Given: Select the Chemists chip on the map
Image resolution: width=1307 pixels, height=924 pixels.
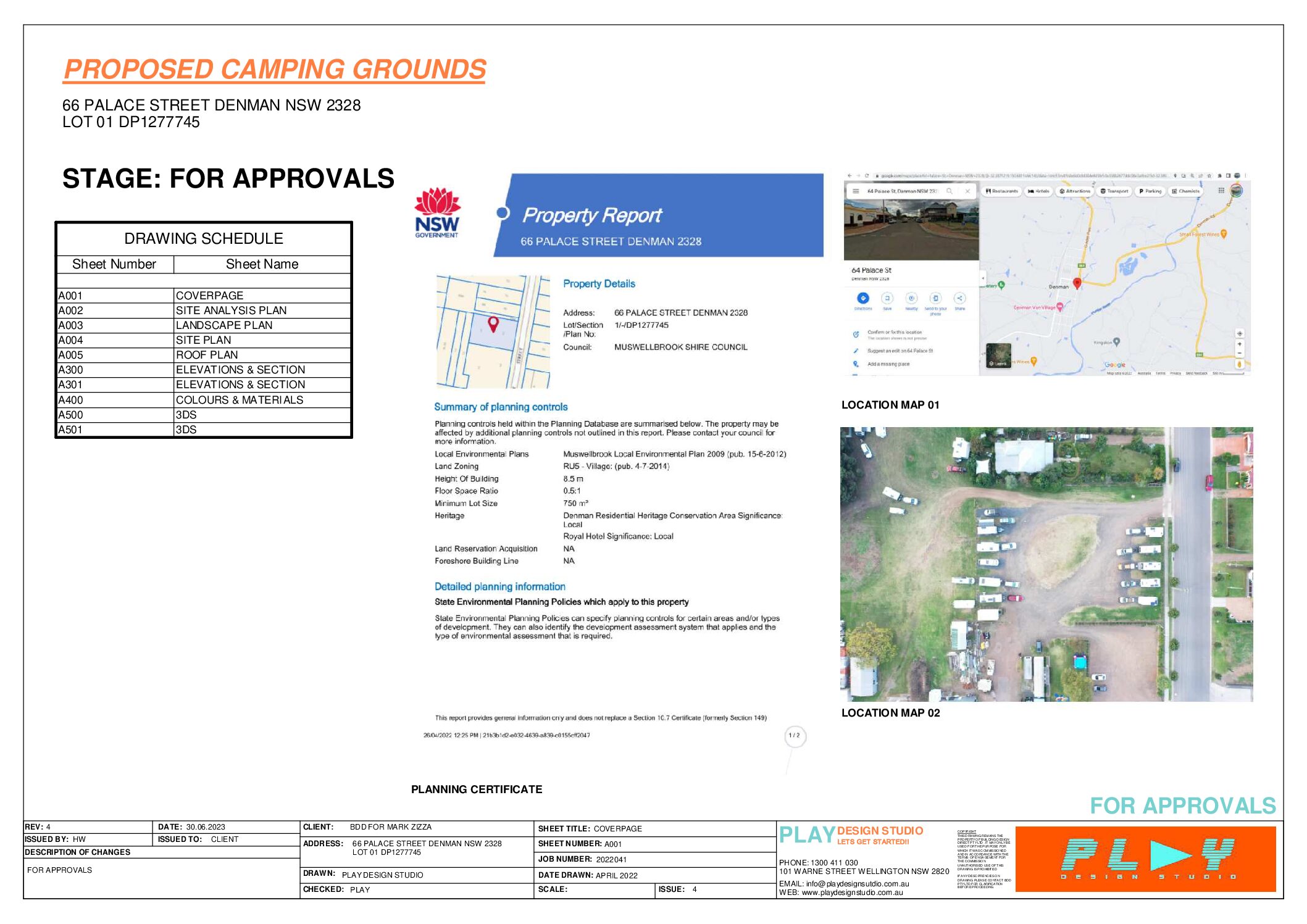Looking at the screenshot, I should point(1186,191).
